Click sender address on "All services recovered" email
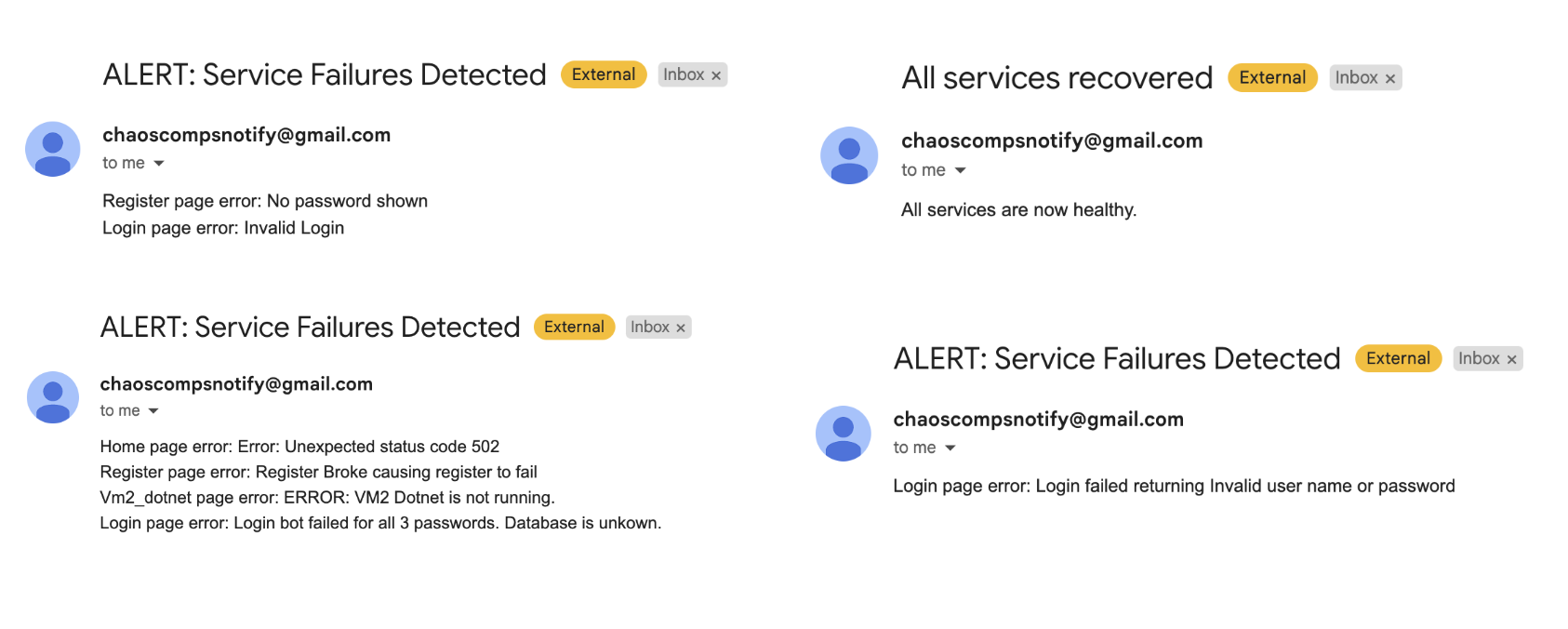The height and width of the screenshot is (629, 1568). pyautogui.click(x=1051, y=141)
